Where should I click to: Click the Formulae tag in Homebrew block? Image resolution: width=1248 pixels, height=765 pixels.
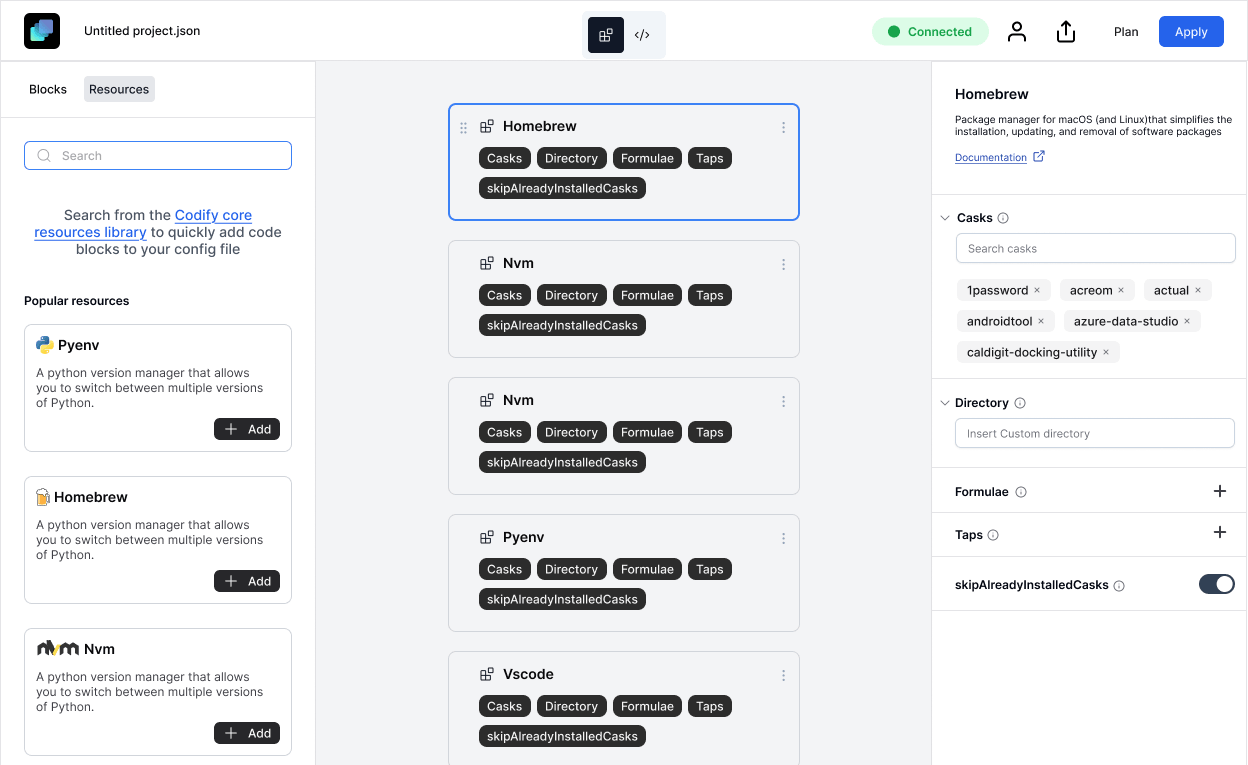(x=647, y=158)
